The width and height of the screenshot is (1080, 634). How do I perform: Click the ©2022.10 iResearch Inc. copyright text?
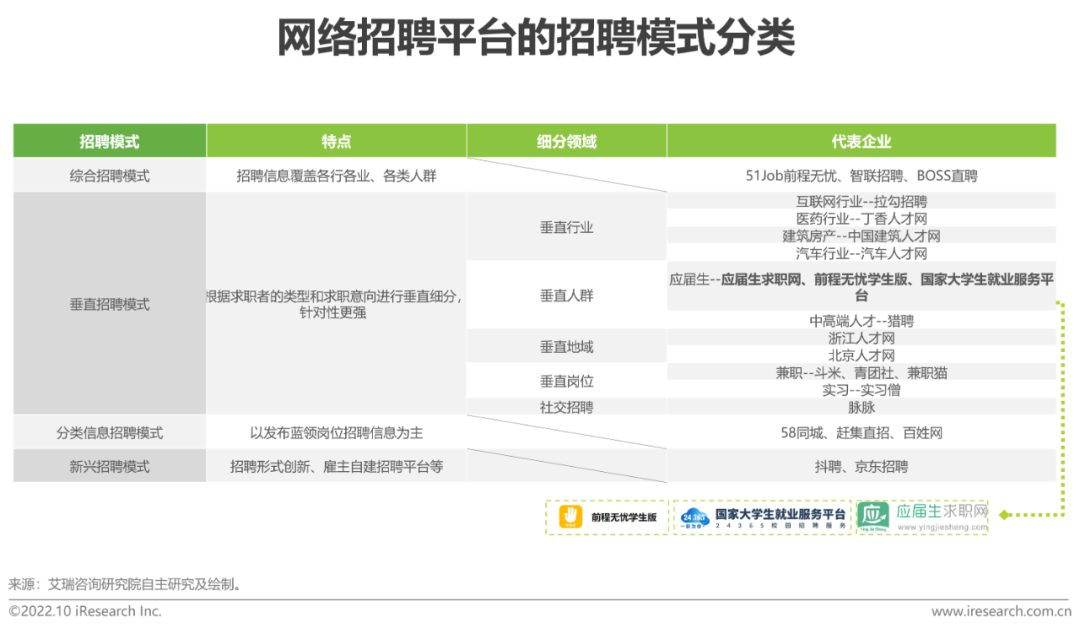click(x=85, y=611)
